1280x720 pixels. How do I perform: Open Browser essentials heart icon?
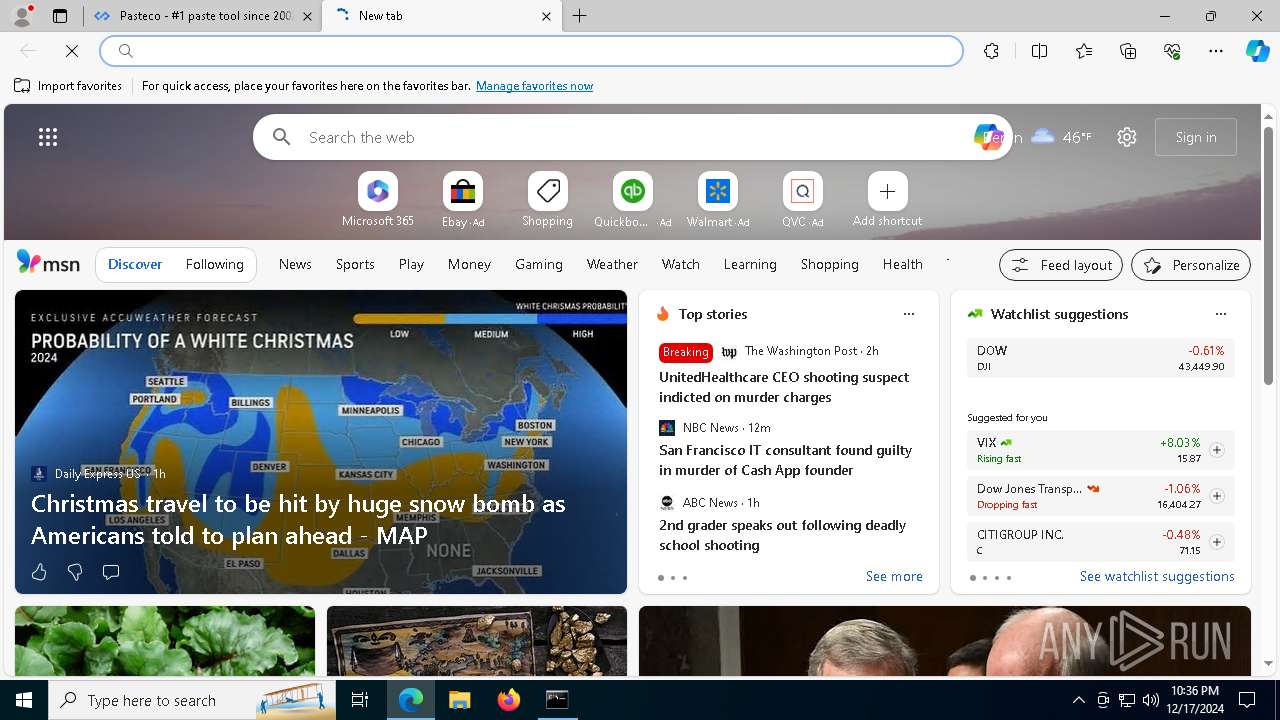pyautogui.click(x=1172, y=51)
